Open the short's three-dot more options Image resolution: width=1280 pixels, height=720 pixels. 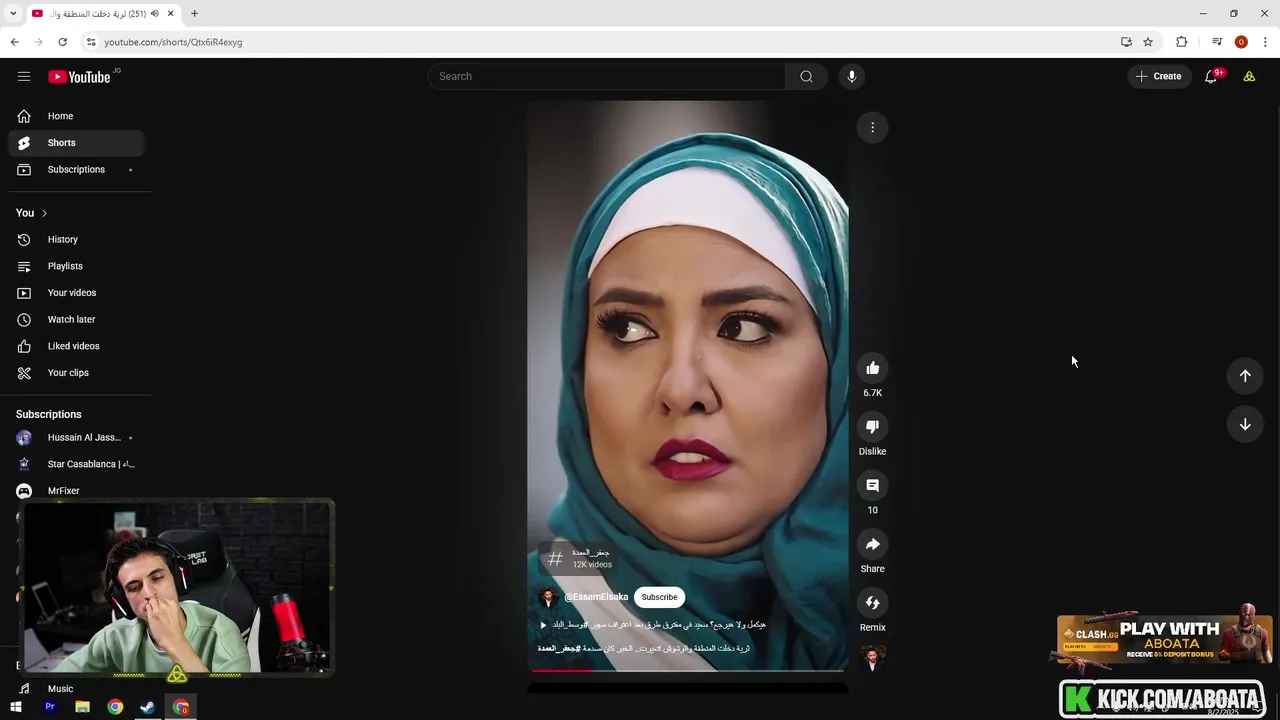[x=872, y=127]
